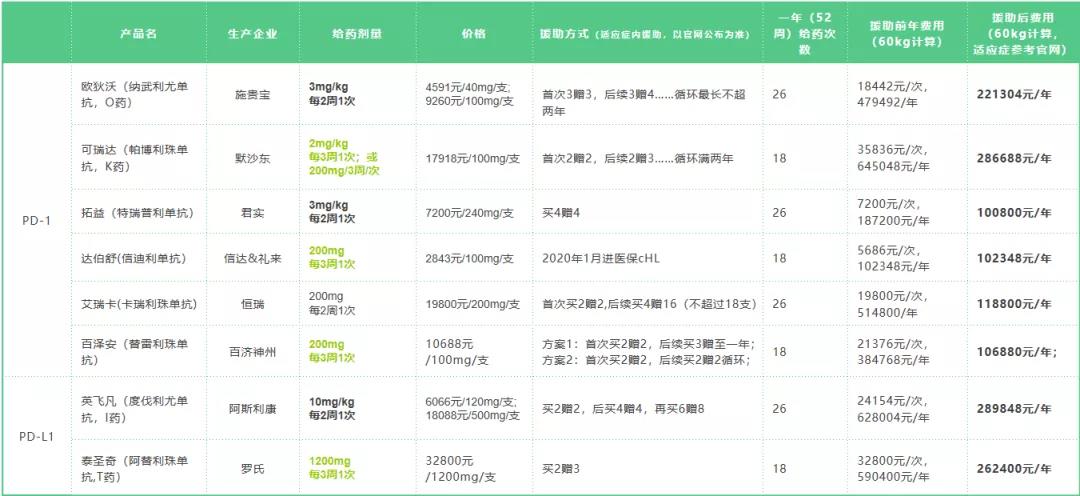Select the 262400元/年 post-assistance cost
1080x496 pixels.
tap(1014, 468)
